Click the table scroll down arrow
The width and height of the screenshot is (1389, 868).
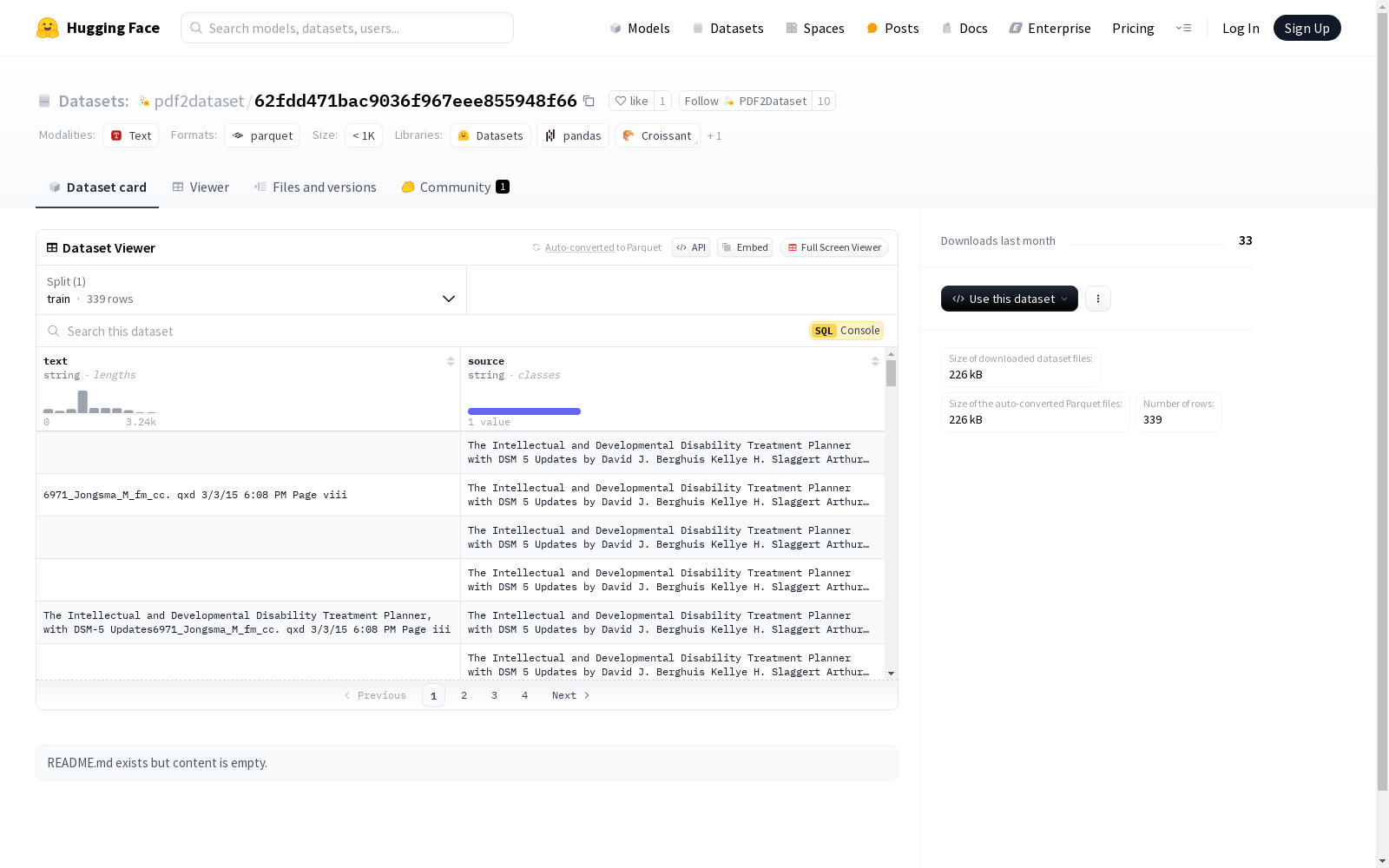pos(891,674)
